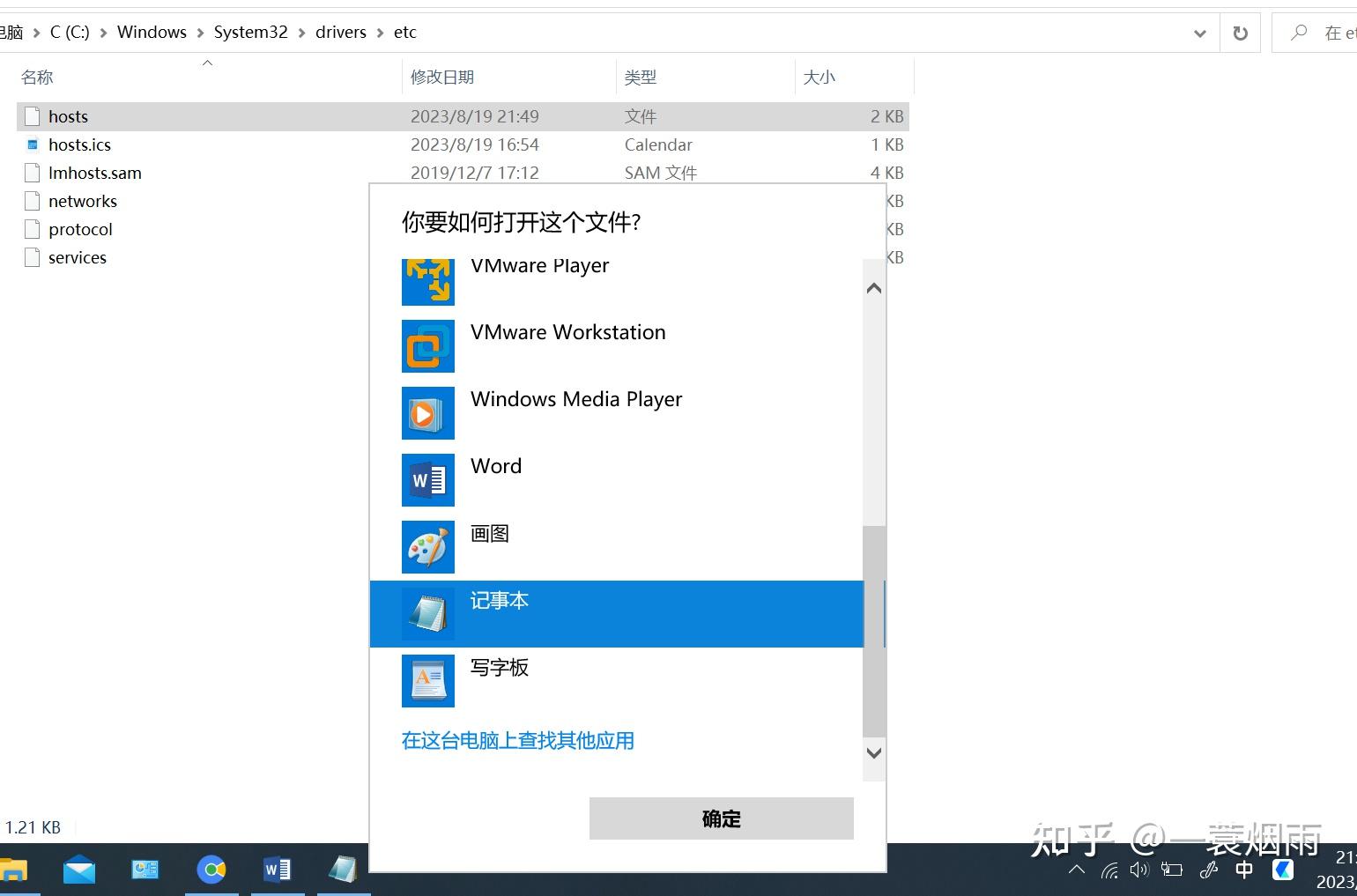Select VMware Workstation app icon
The height and width of the screenshot is (896, 1357).
click(428, 346)
